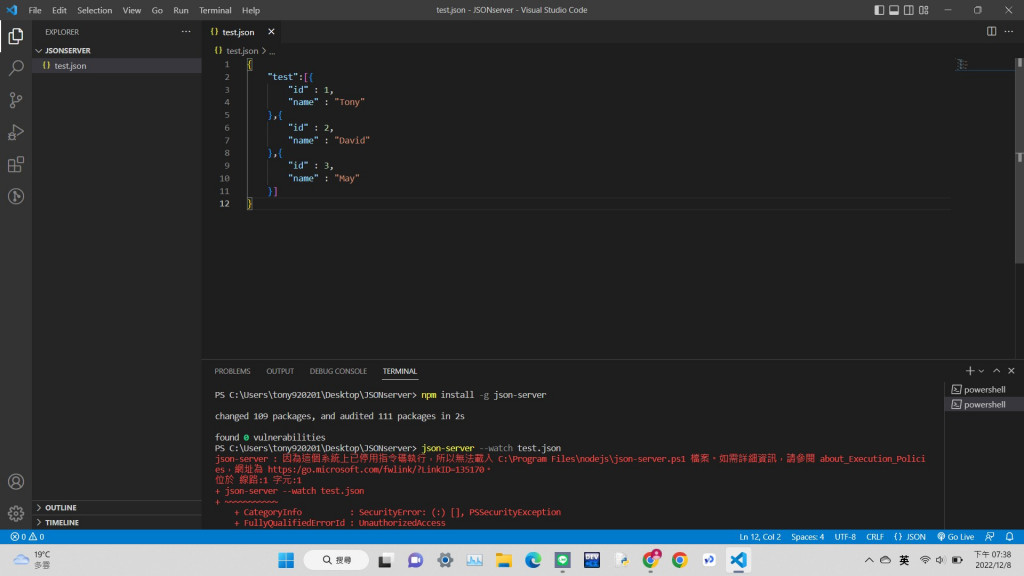Screen dimensions: 1024x576
Task: Open the Manage settings gear
Action: (x=16, y=513)
